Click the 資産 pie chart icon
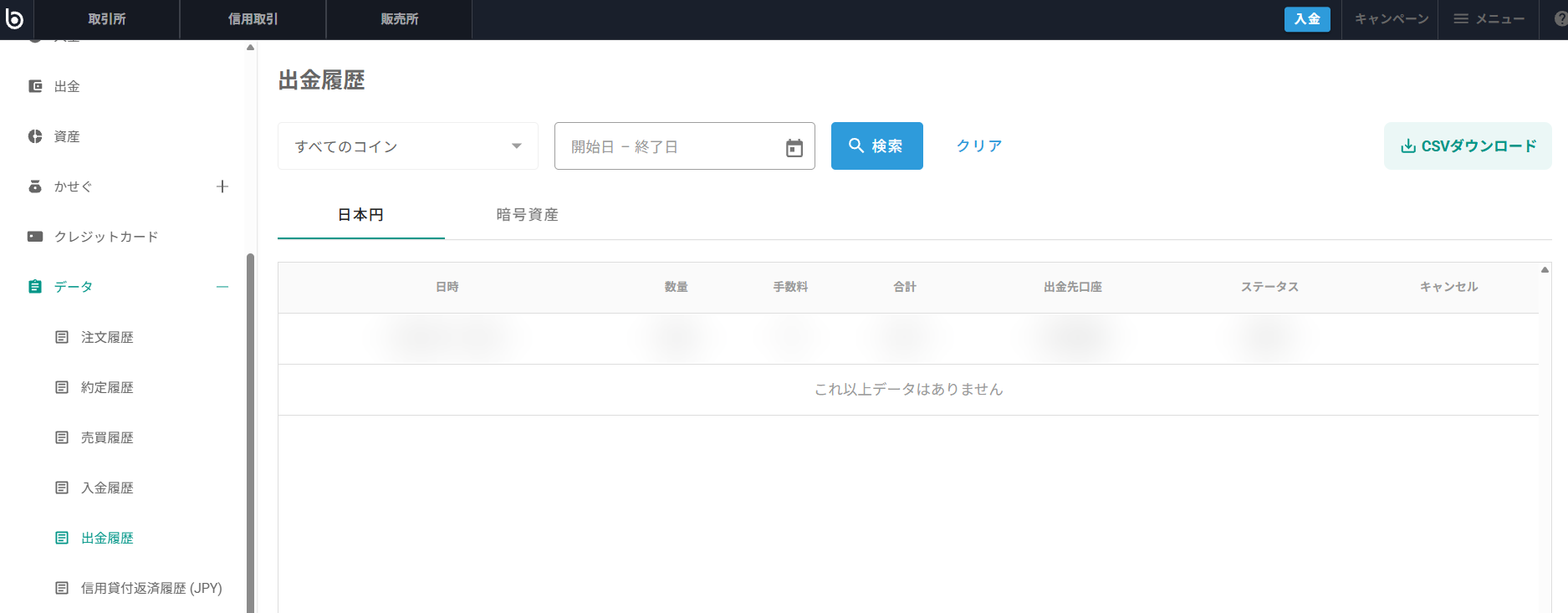The image size is (1568, 613). (x=35, y=136)
